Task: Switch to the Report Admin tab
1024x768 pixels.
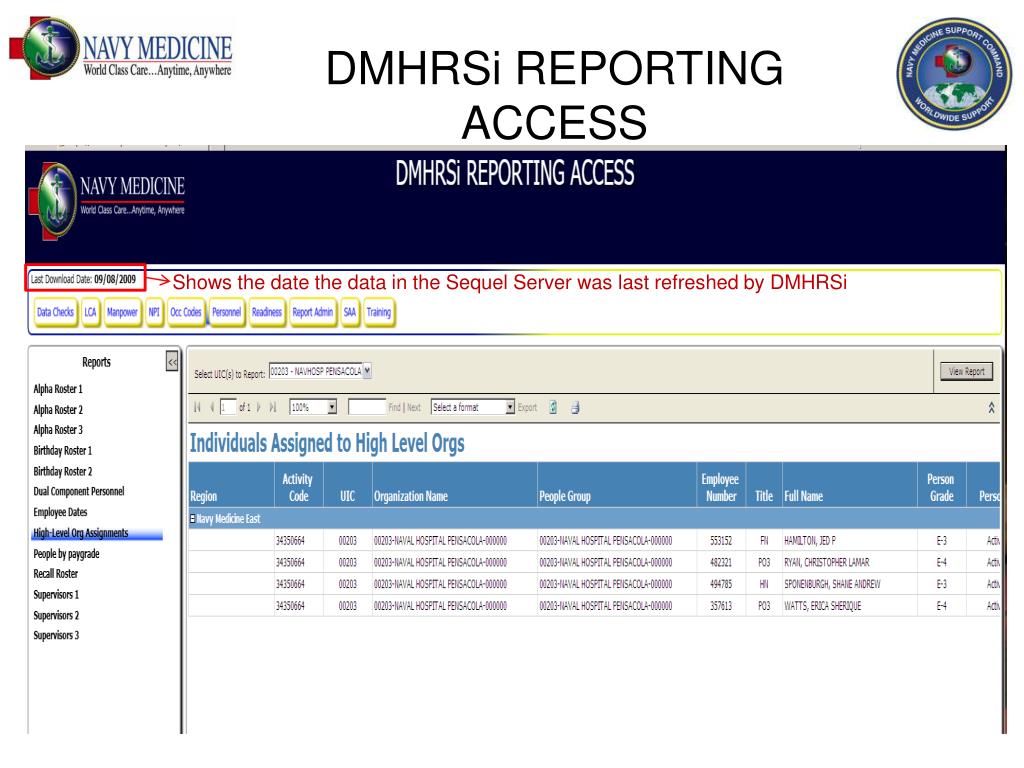Action: (313, 312)
